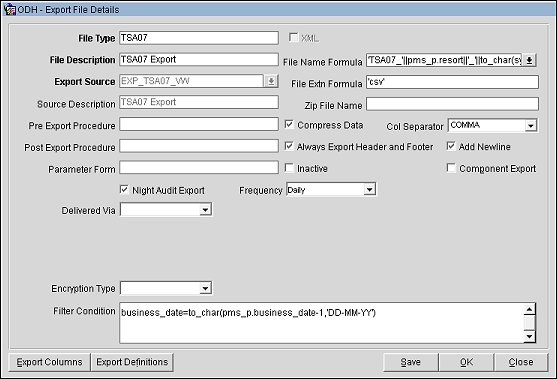Toggle the Add Newline checkbox
This screenshot has width=557, height=379.
point(451,146)
